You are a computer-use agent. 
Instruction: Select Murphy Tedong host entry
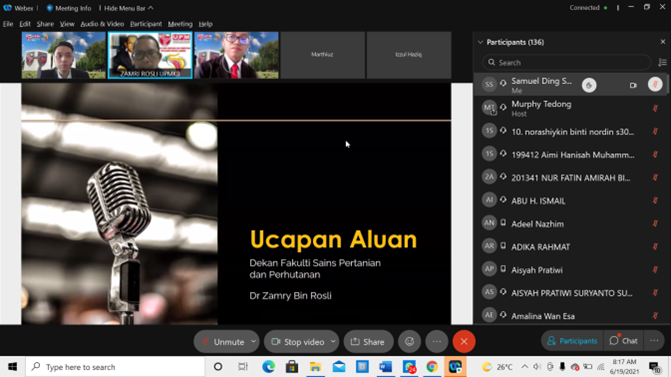click(x=570, y=108)
